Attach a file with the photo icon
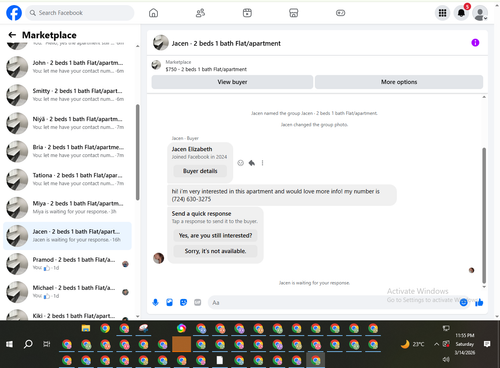Viewport: 500px width, 368px height. point(169,302)
